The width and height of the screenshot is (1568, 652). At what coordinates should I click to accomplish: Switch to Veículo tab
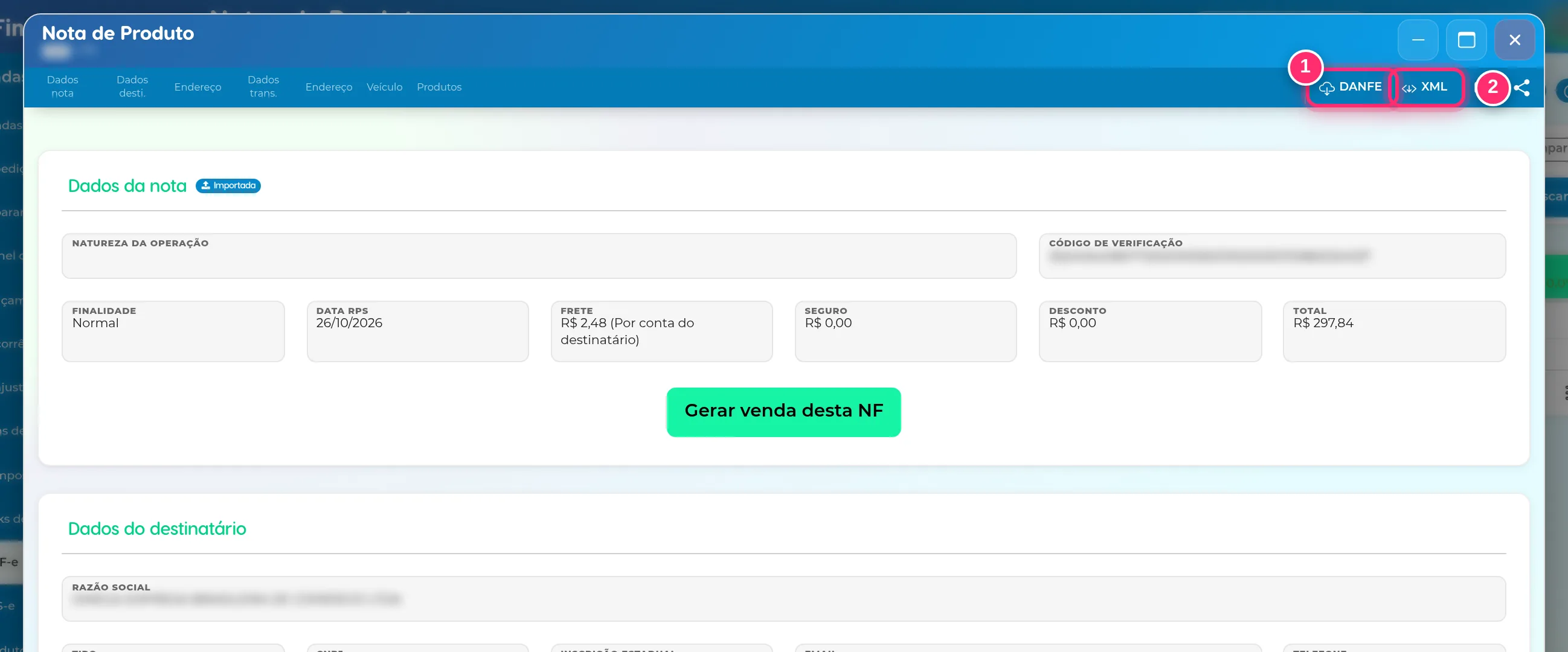384,87
